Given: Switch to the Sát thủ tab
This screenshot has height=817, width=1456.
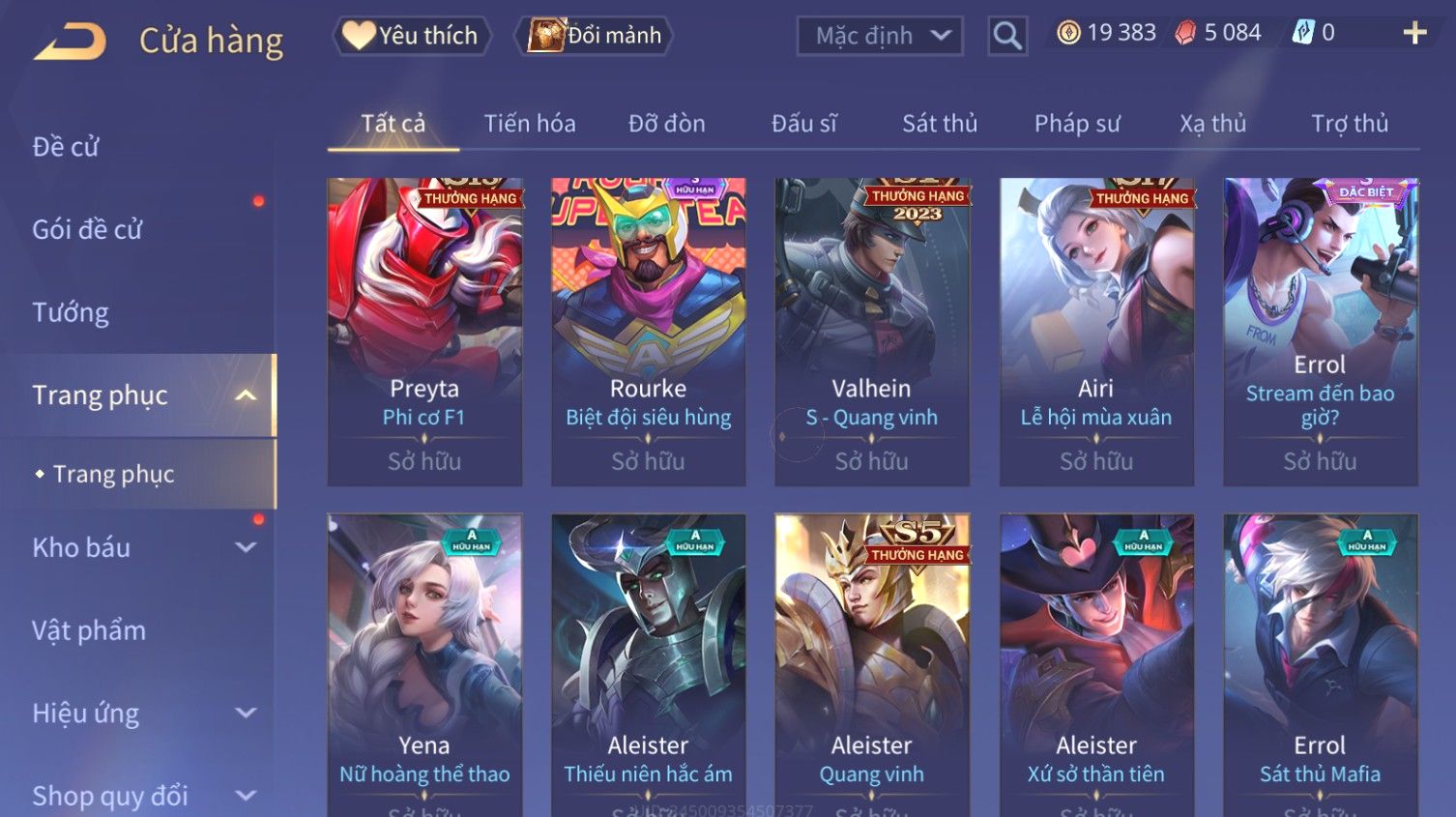Looking at the screenshot, I should pos(940,124).
